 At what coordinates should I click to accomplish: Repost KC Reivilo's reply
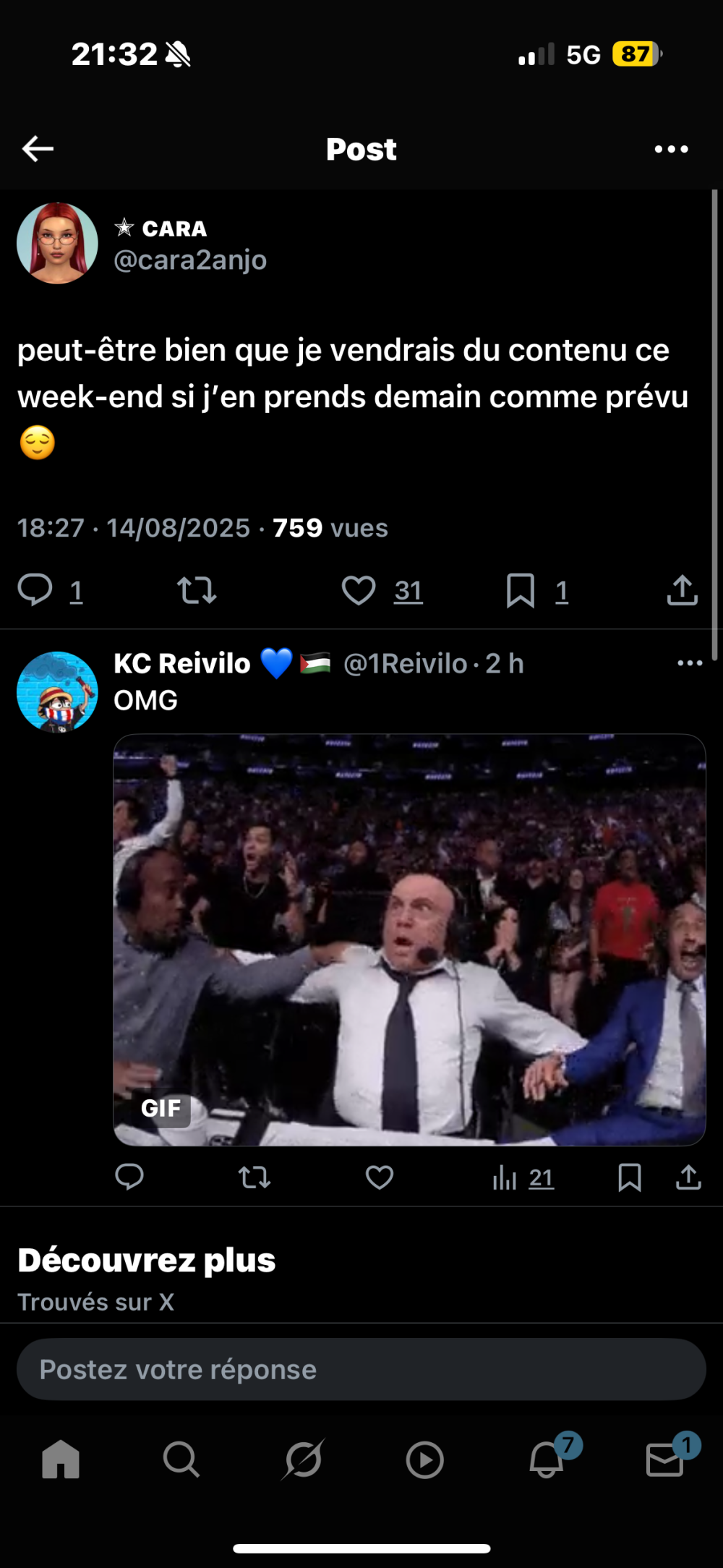pos(254,1177)
